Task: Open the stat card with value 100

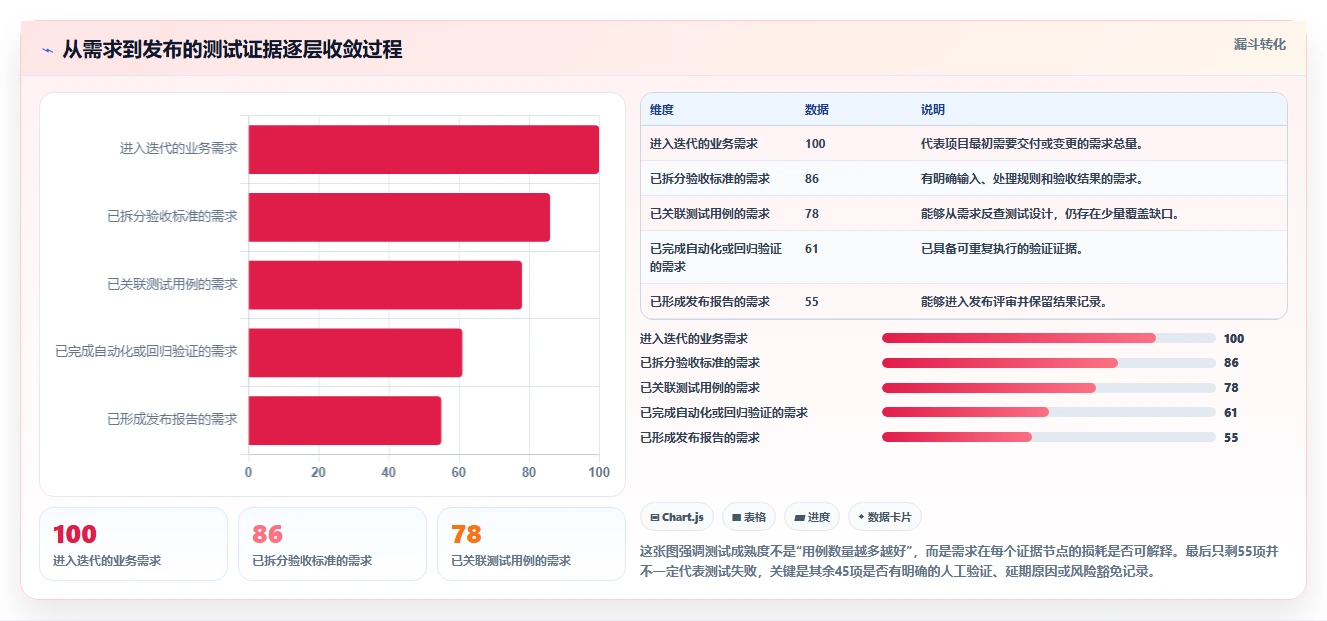Action: 133,544
